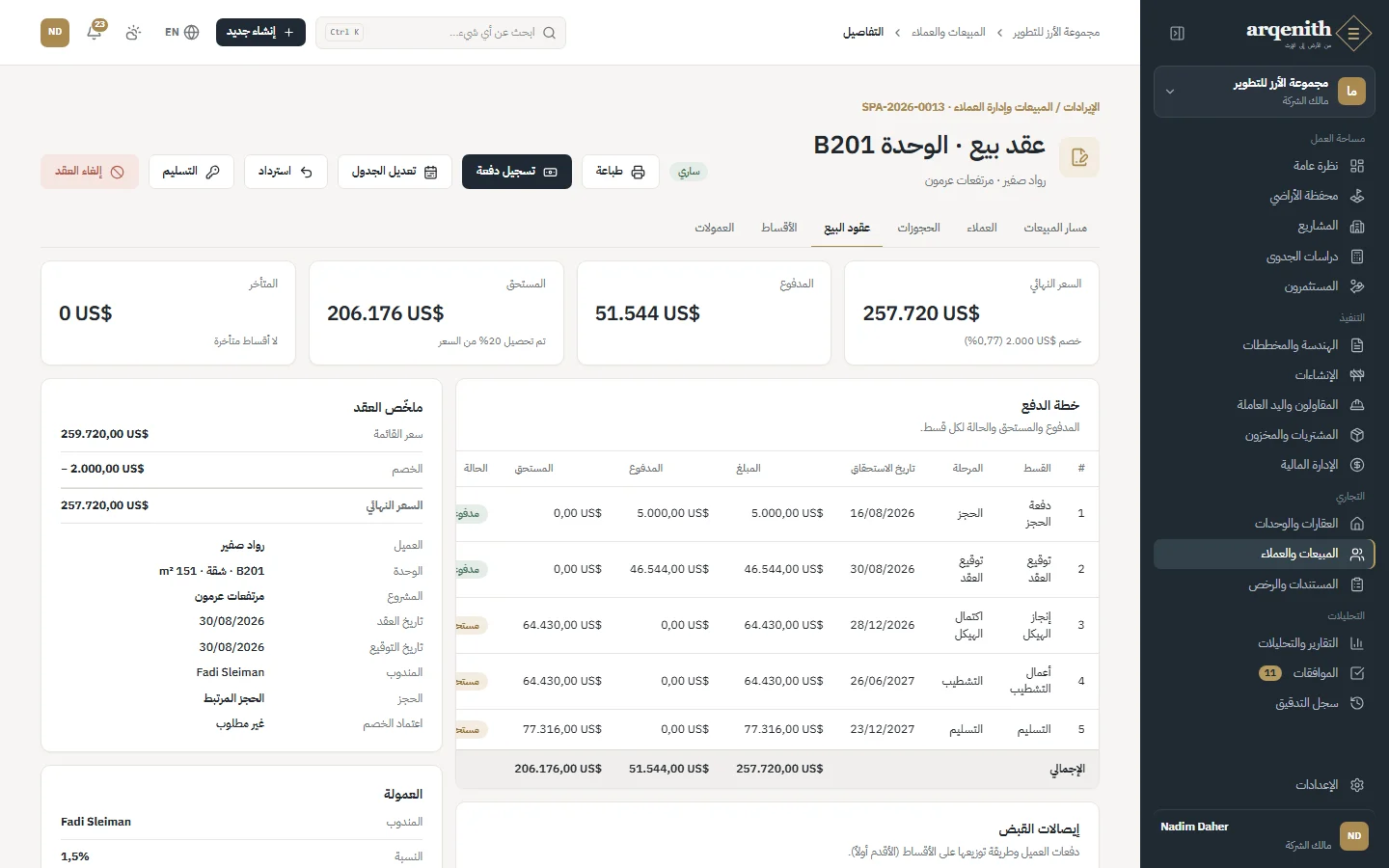This screenshot has height=868, width=1389.
Task: Collapse the sidebar panel icon
Action: 1177,33
